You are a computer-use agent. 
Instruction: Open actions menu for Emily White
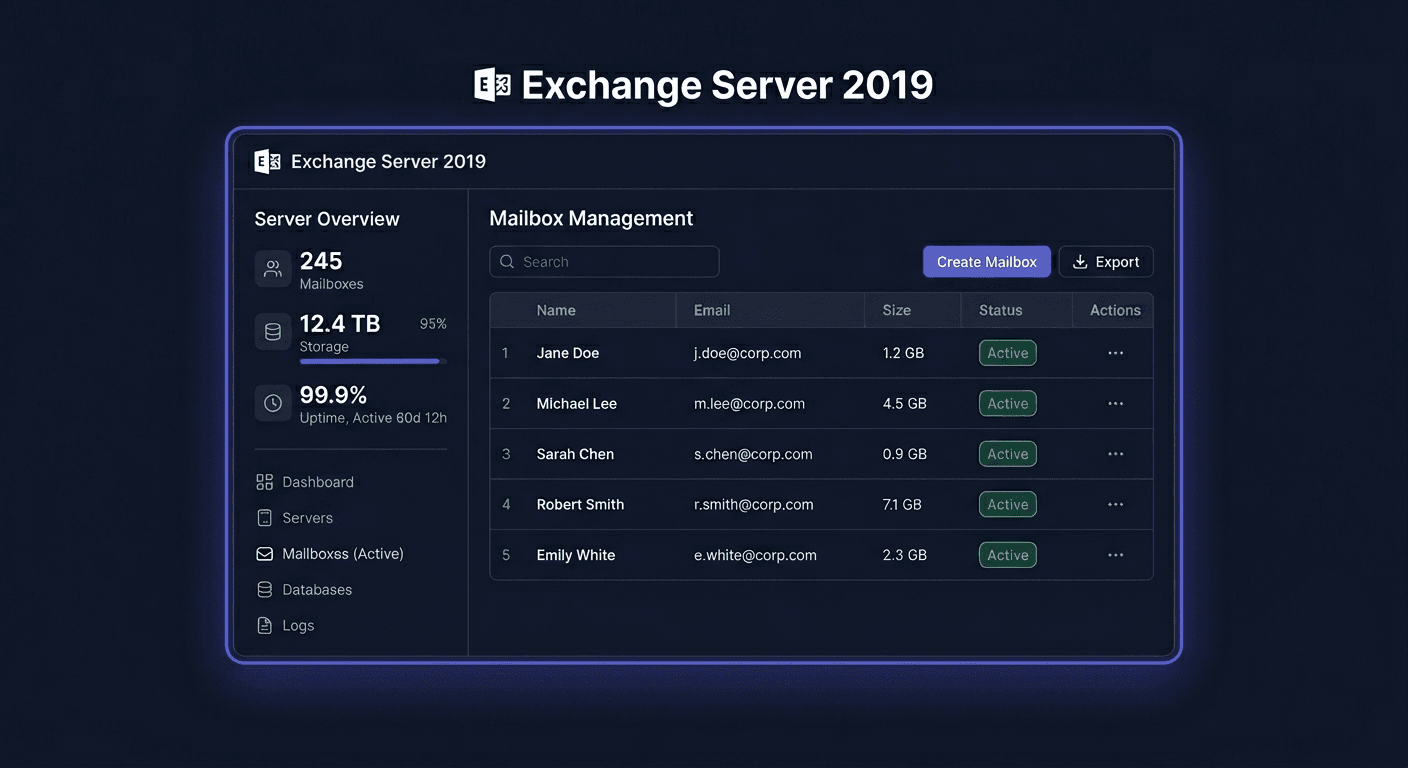click(x=1115, y=554)
